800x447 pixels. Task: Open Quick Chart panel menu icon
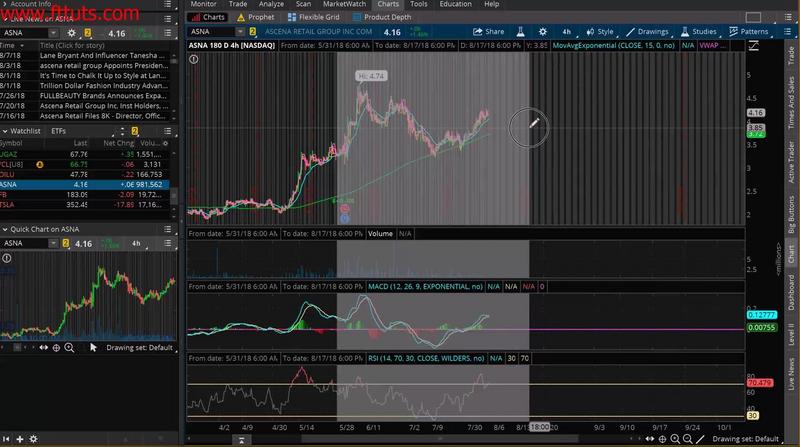(x=167, y=230)
